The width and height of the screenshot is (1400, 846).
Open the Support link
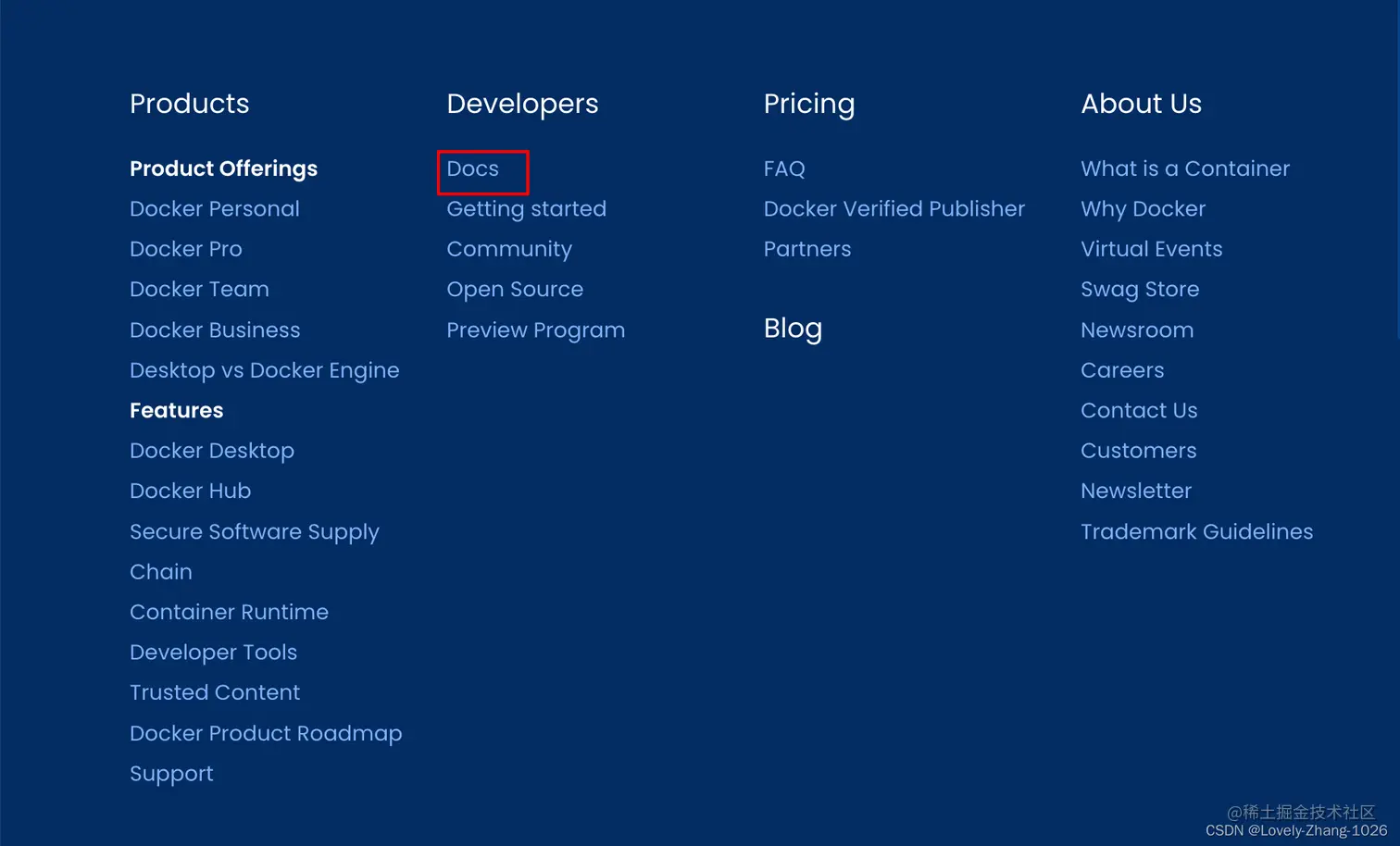171,774
